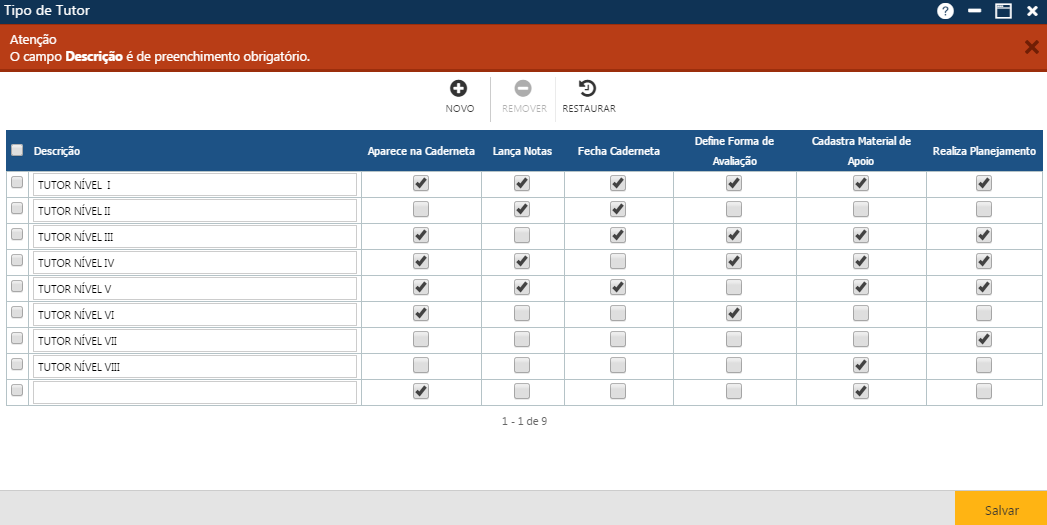
Task: Minimize the Tipo de Tutor window
Action: tap(974, 11)
